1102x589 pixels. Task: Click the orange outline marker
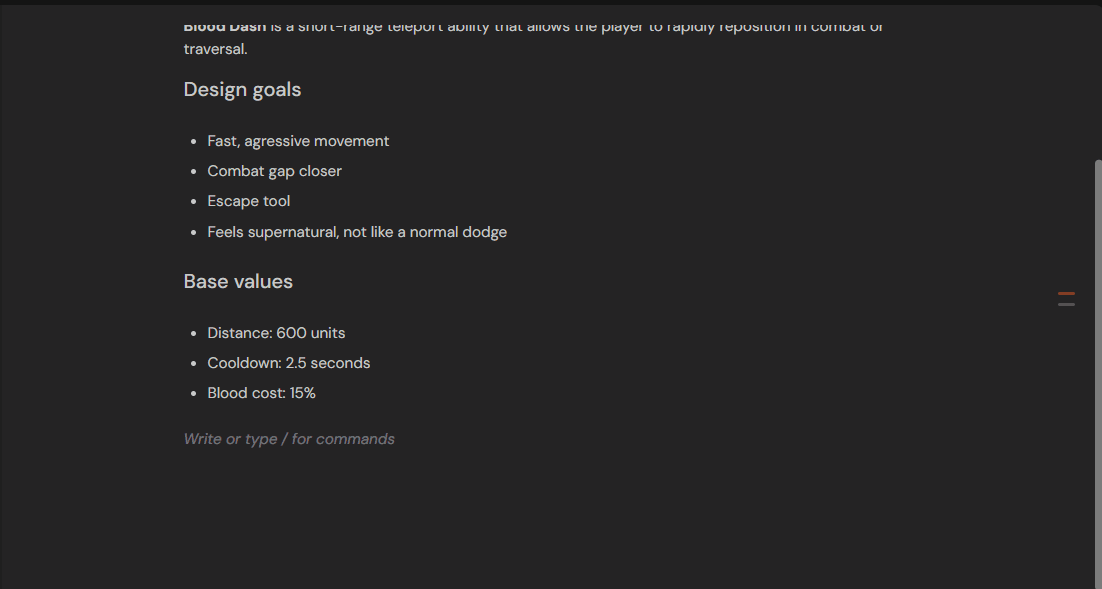point(1066,294)
